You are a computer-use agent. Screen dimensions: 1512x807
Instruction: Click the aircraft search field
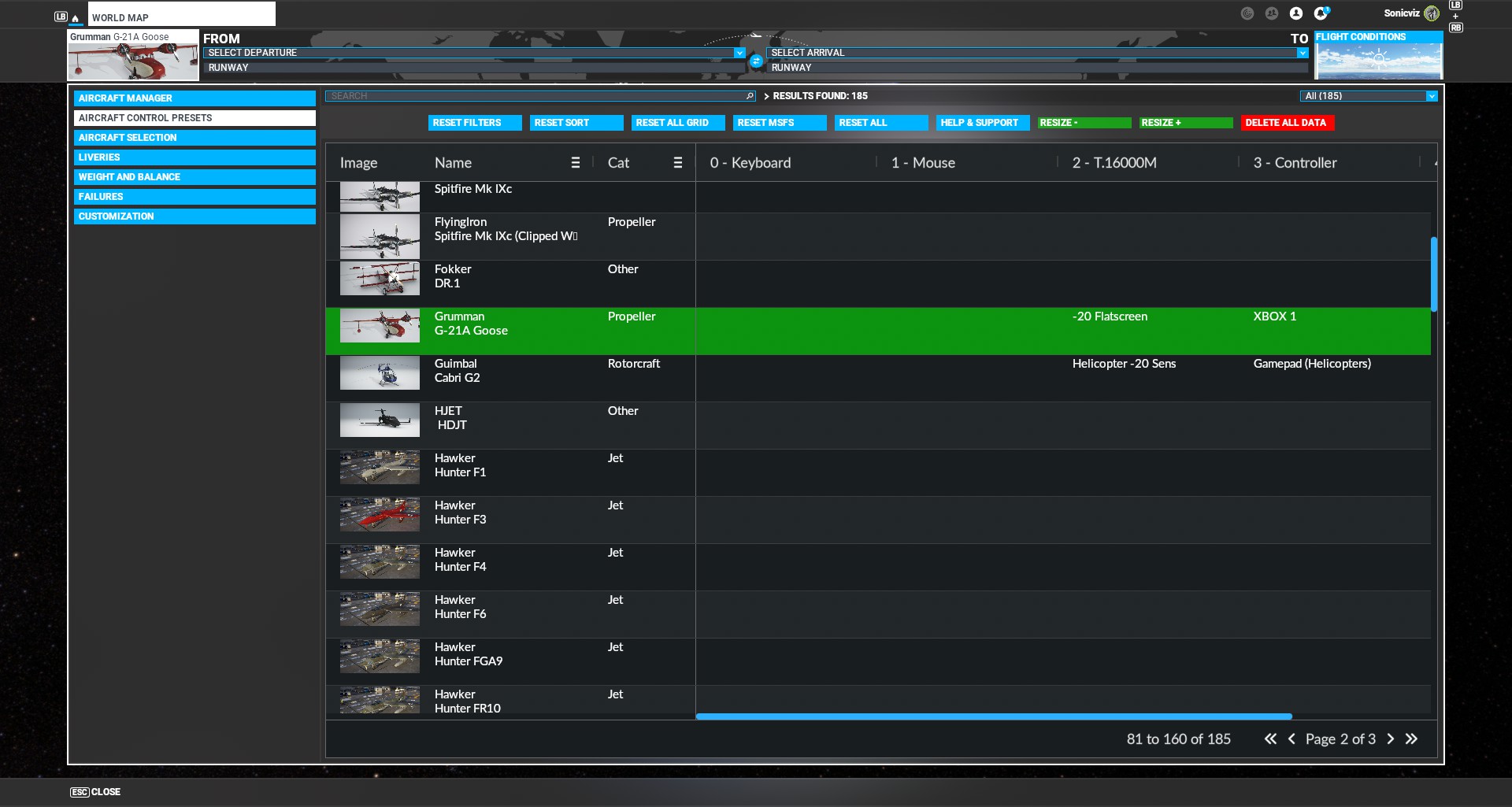[535, 96]
